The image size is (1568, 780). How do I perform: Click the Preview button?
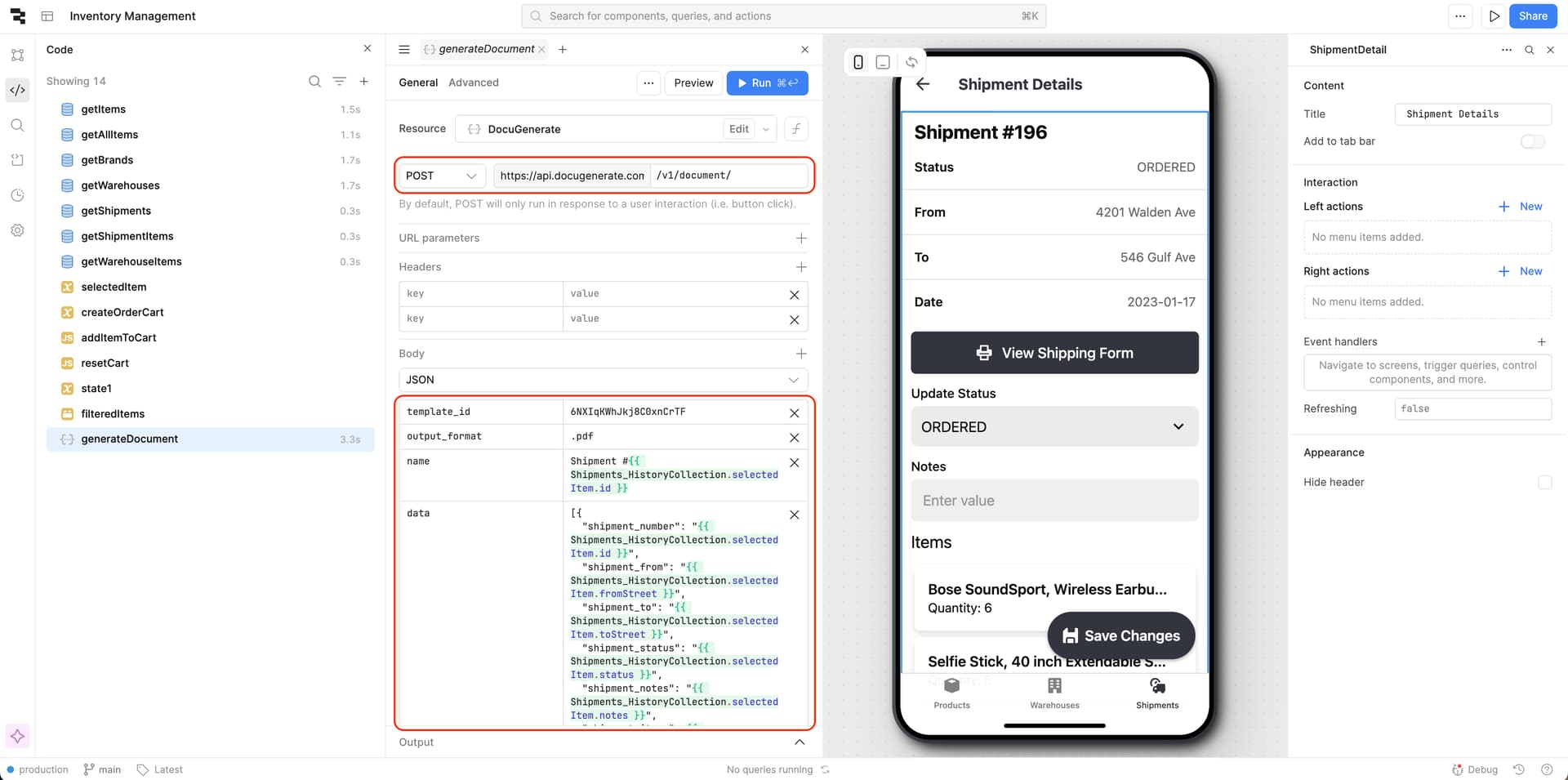click(693, 82)
